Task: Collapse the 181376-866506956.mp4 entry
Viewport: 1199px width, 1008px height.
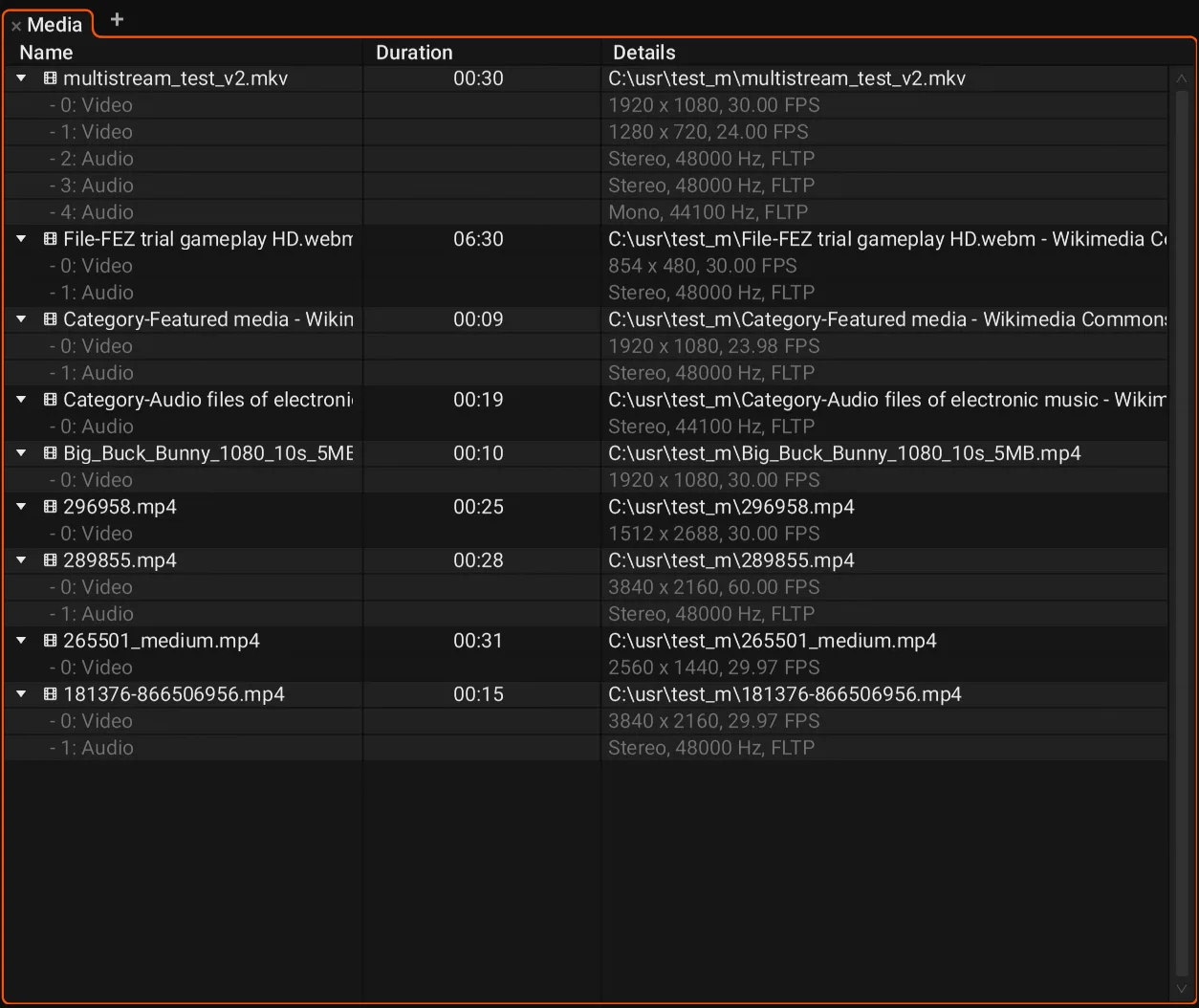Action: tap(21, 694)
